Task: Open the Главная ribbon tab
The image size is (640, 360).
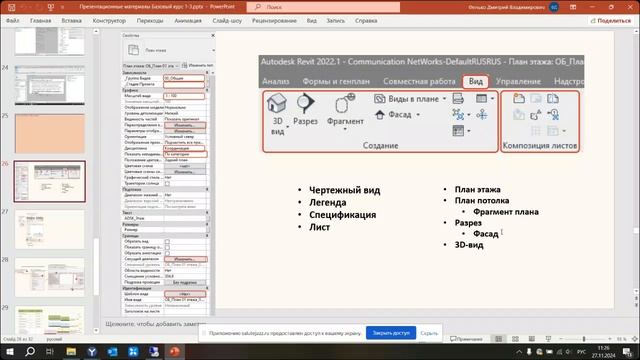Action: point(40,20)
